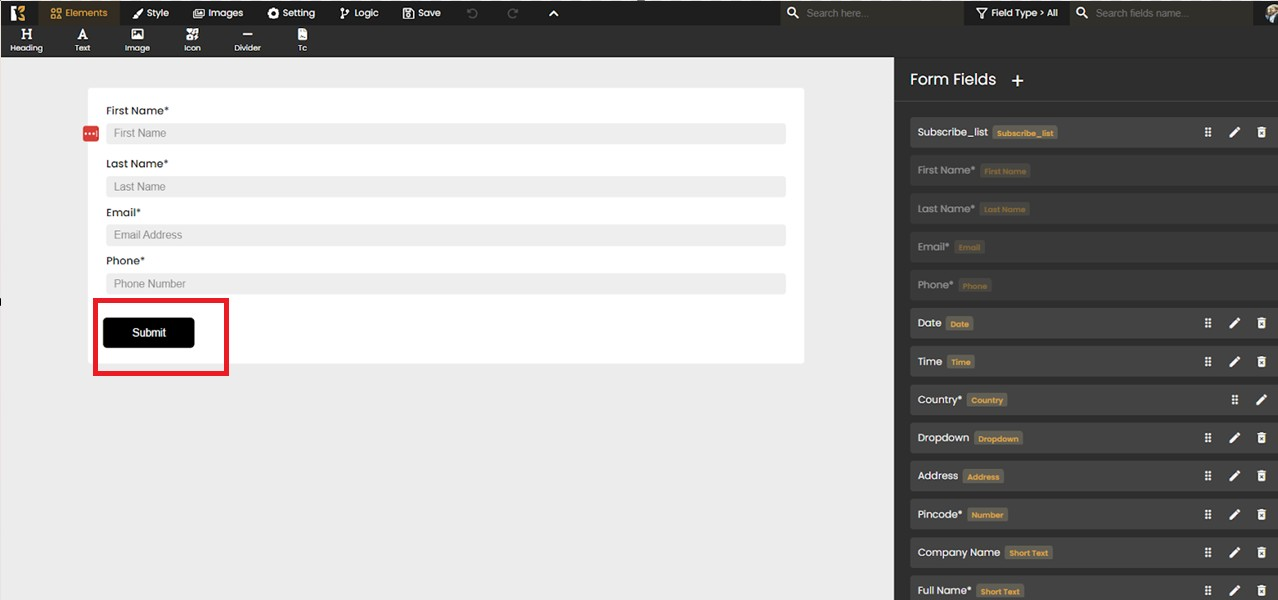1278x600 pixels.
Task: Click drag handle for the Date field
Action: pos(1208,323)
